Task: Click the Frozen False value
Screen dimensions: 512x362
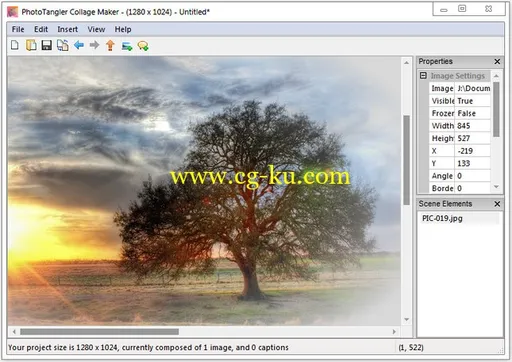Action: pos(473,113)
